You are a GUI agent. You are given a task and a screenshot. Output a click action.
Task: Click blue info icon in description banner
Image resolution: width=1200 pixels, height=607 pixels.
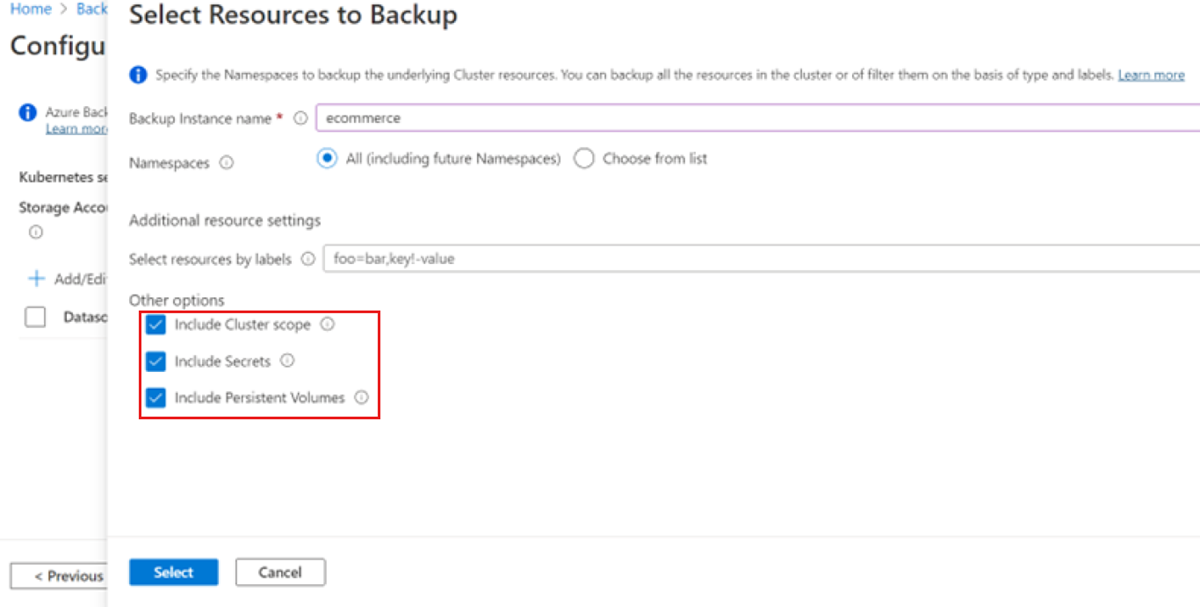138,75
